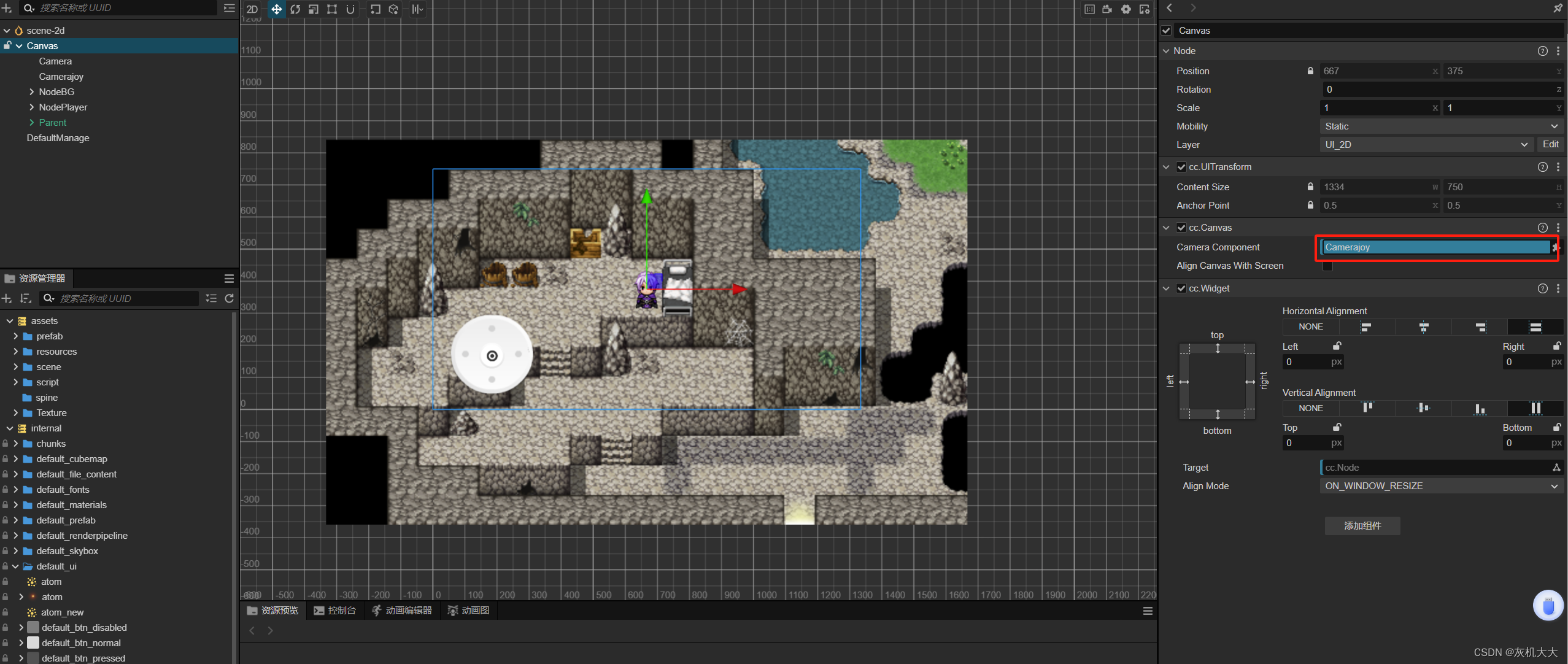
Task: Collapse the internal assets database
Action: tap(10, 428)
